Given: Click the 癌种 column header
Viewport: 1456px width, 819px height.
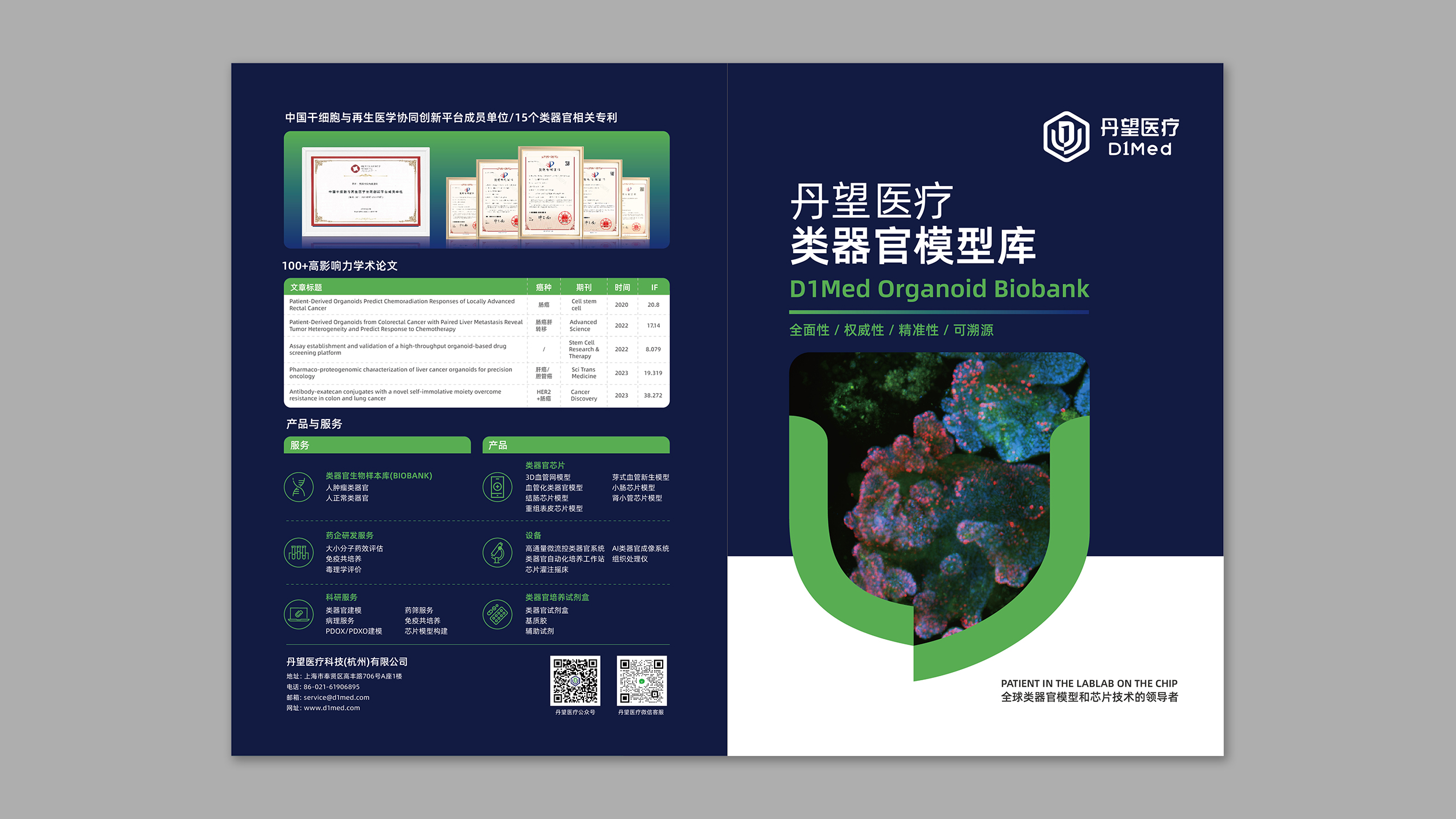Looking at the screenshot, I should [x=544, y=287].
